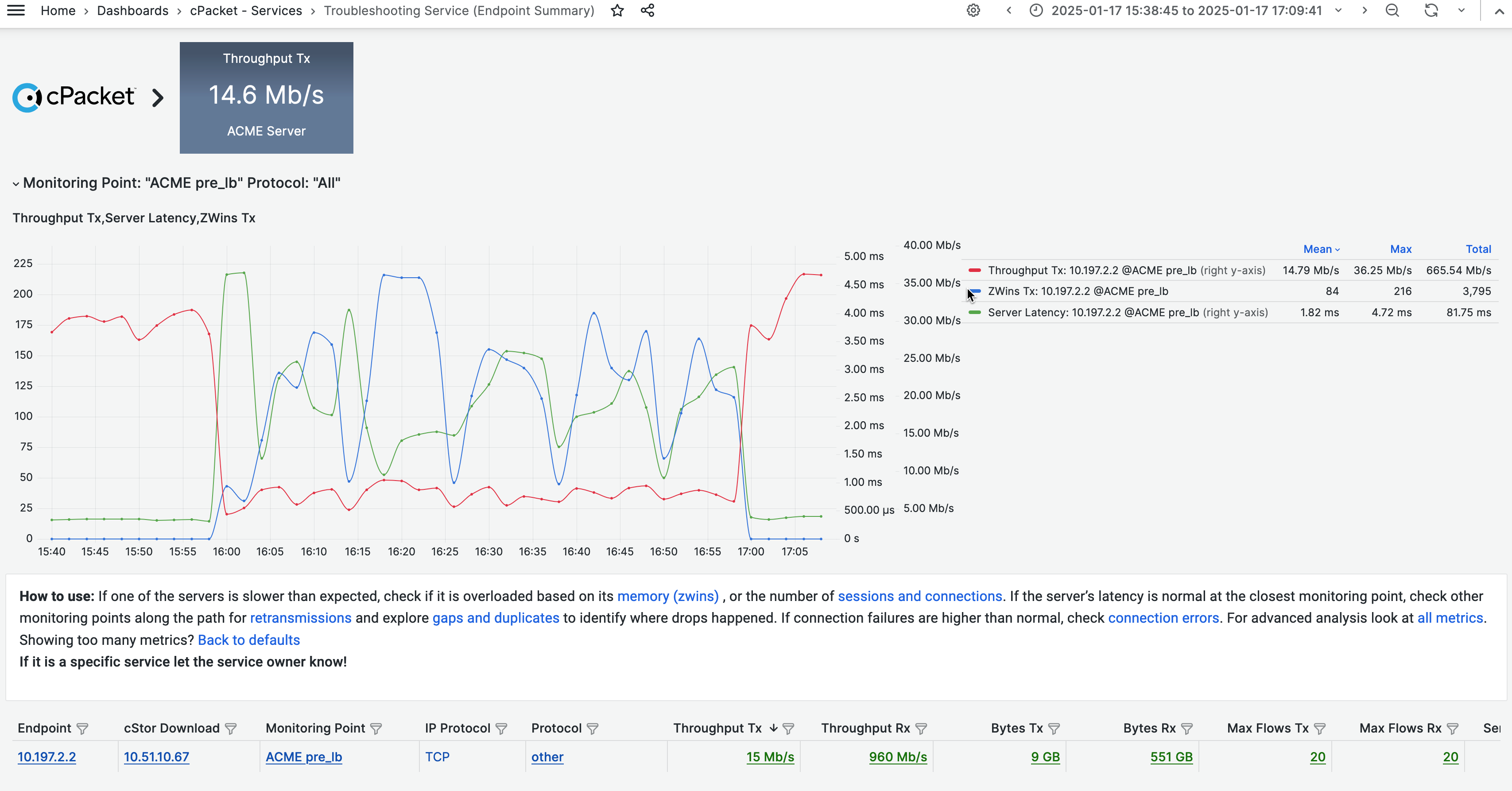
Task: Click the share dashboard icon
Action: (647, 11)
